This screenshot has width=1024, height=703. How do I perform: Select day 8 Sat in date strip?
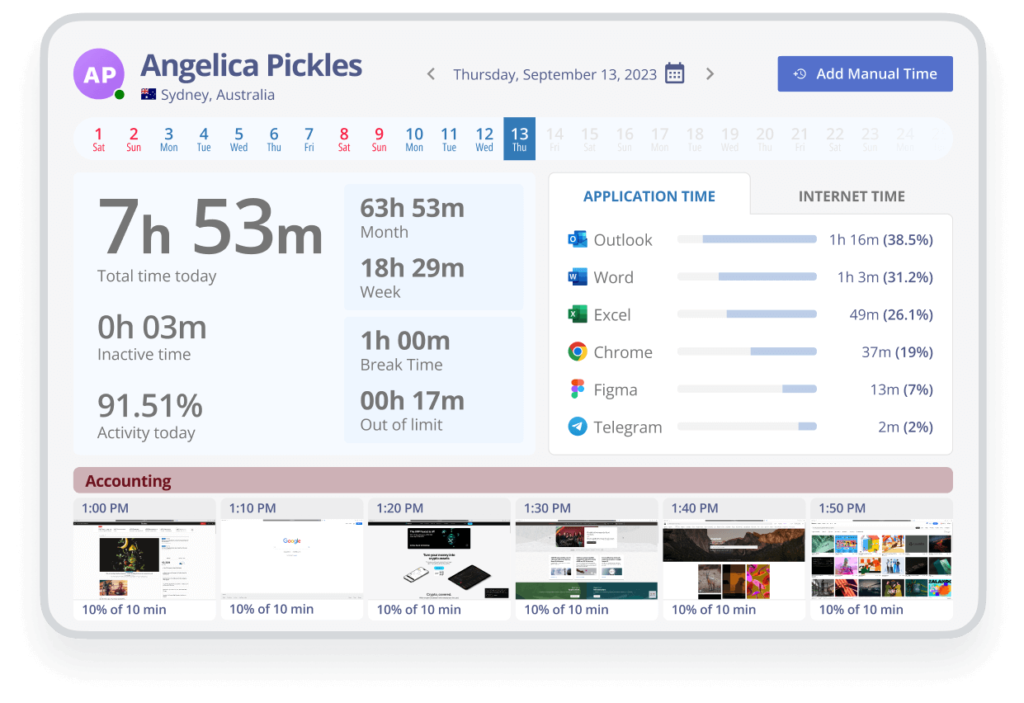point(344,139)
